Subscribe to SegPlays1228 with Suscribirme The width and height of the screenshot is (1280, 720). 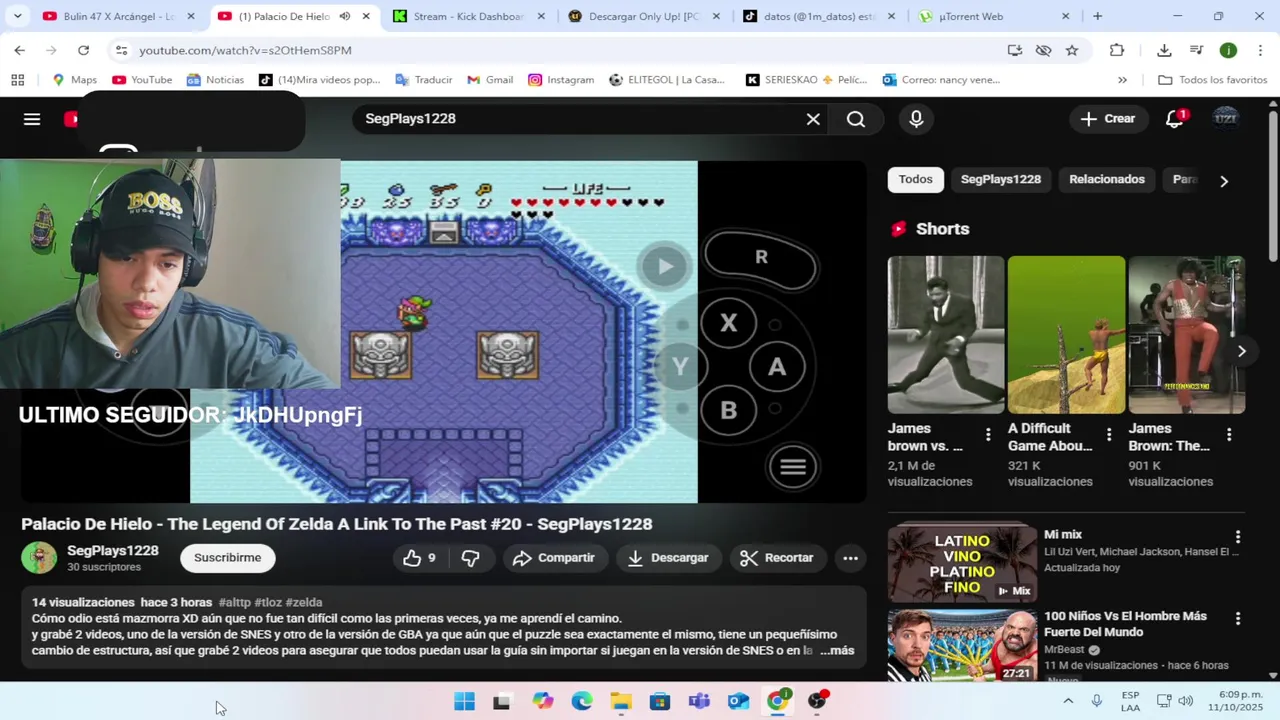(x=227, y=558)
